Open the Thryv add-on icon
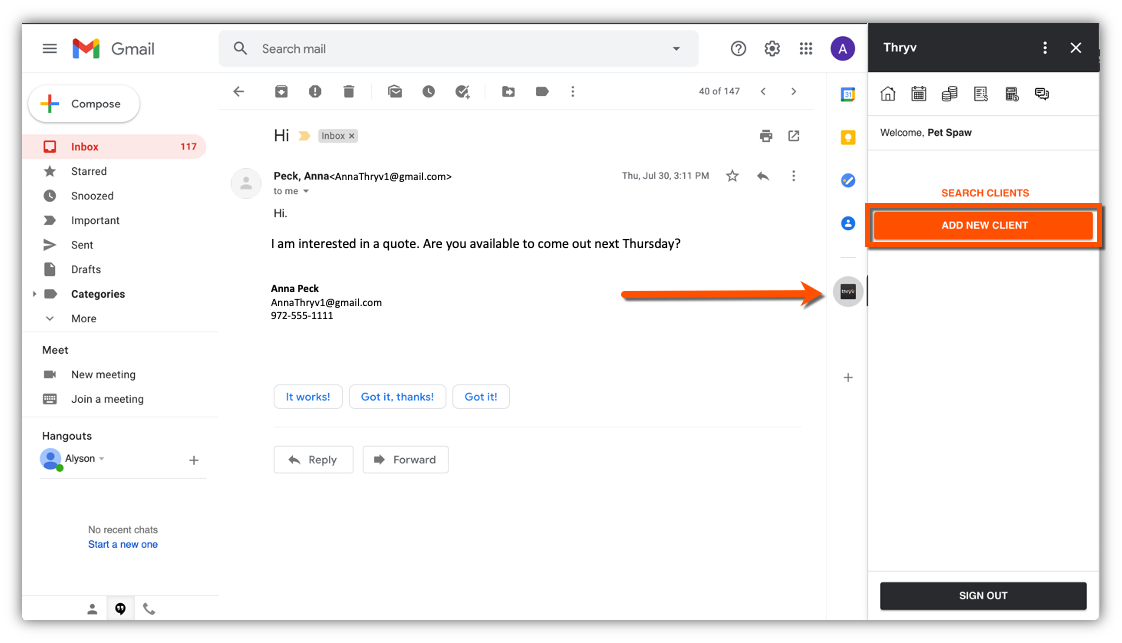Viewport: 1122px width, 643px height. pyautogui.click(x=848, y=292)
